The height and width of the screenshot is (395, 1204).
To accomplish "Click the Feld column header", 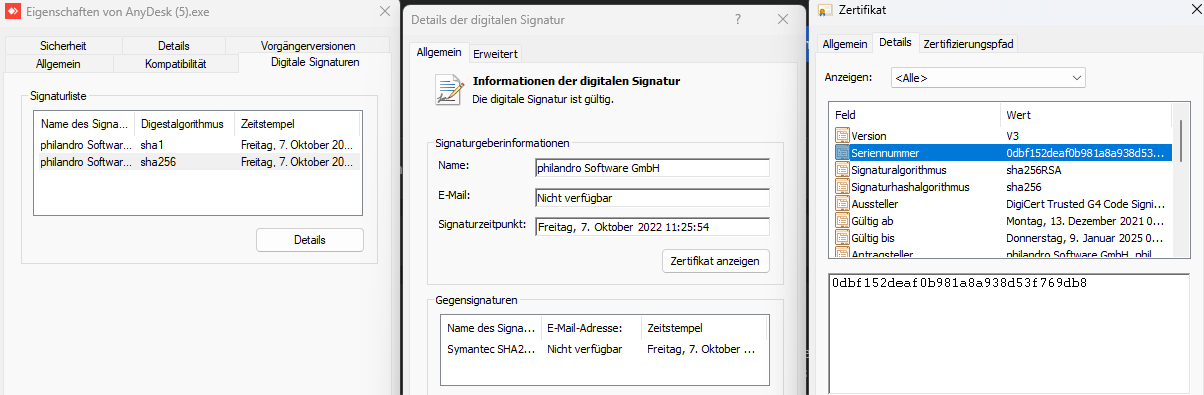I will (915, 115).
